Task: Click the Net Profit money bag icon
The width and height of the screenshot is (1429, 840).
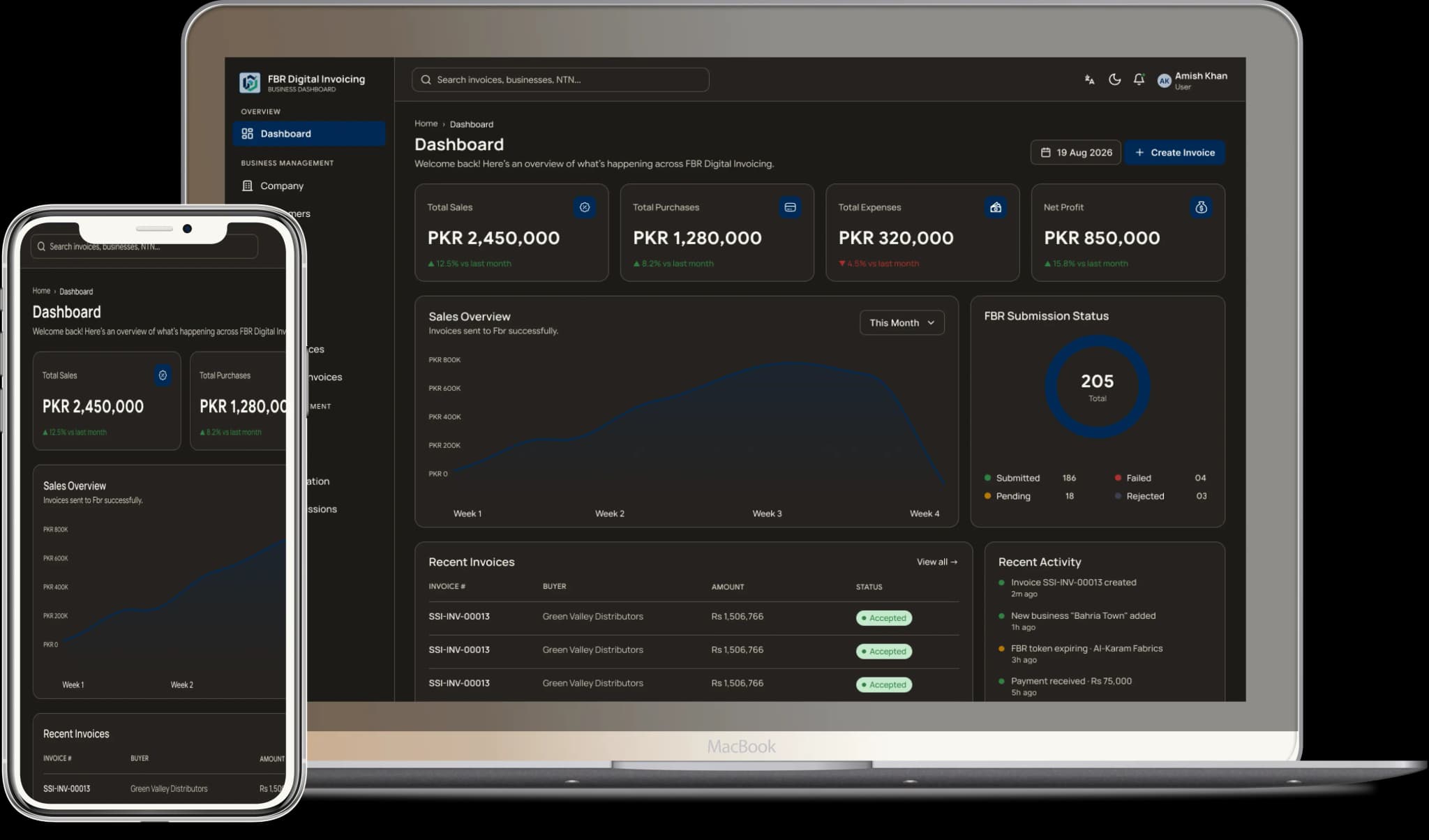Action: [x=1201, y=207]
